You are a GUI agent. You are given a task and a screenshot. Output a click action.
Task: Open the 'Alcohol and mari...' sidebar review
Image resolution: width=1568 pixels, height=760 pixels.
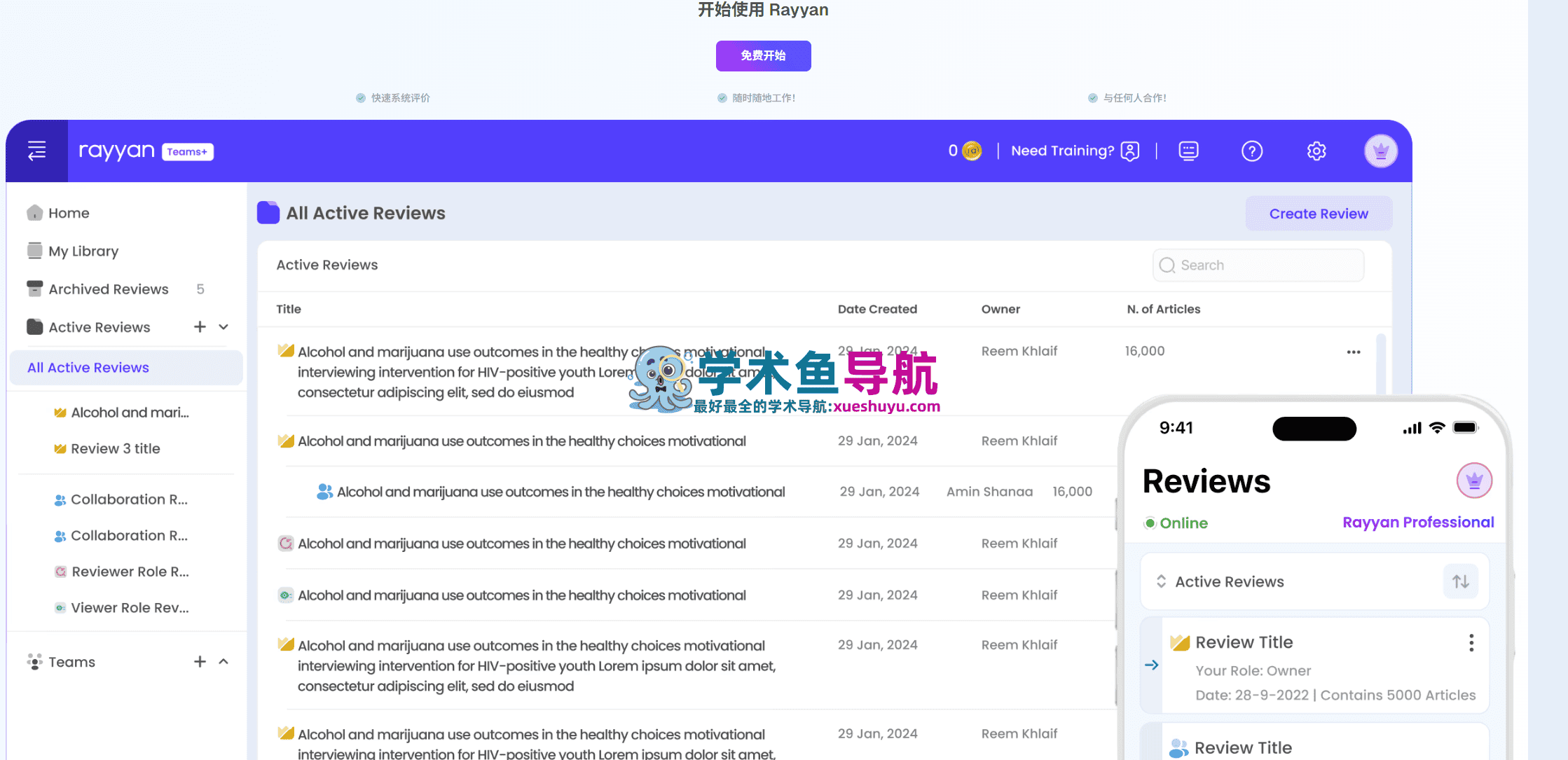pyautogui.click(x=123, y=413)
